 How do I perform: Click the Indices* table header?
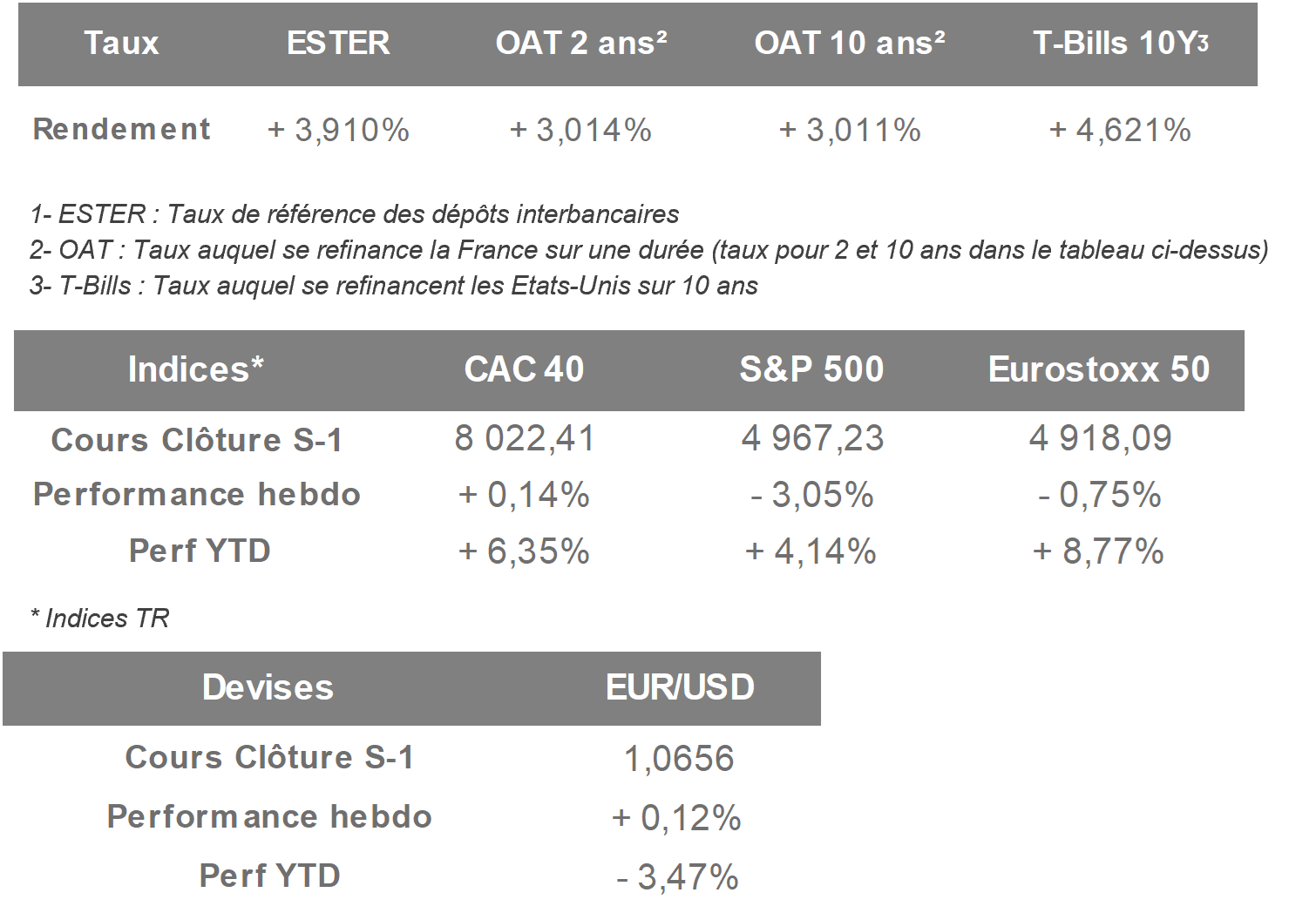pyautogui.click(x=195, y=369)
